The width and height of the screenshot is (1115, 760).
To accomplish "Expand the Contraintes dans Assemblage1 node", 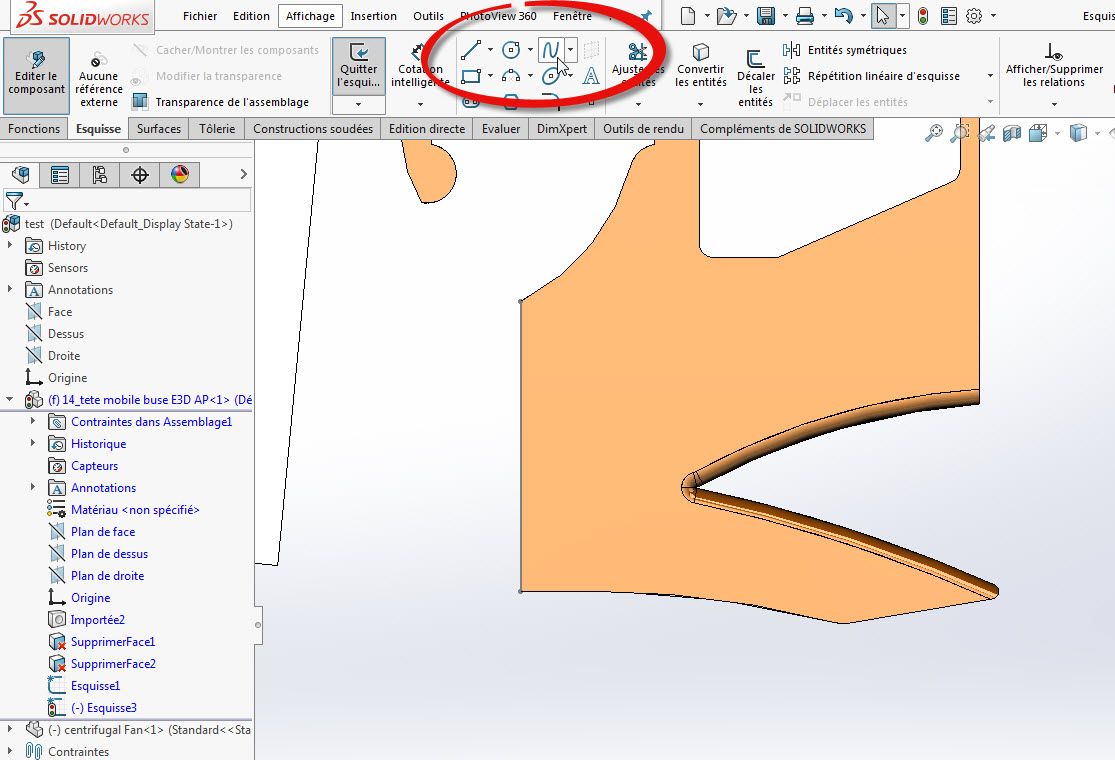I will tap(33, 422).
